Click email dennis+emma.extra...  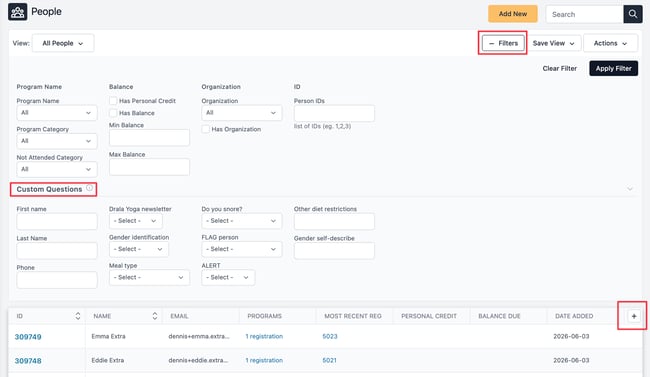click(x=199, y=336)
